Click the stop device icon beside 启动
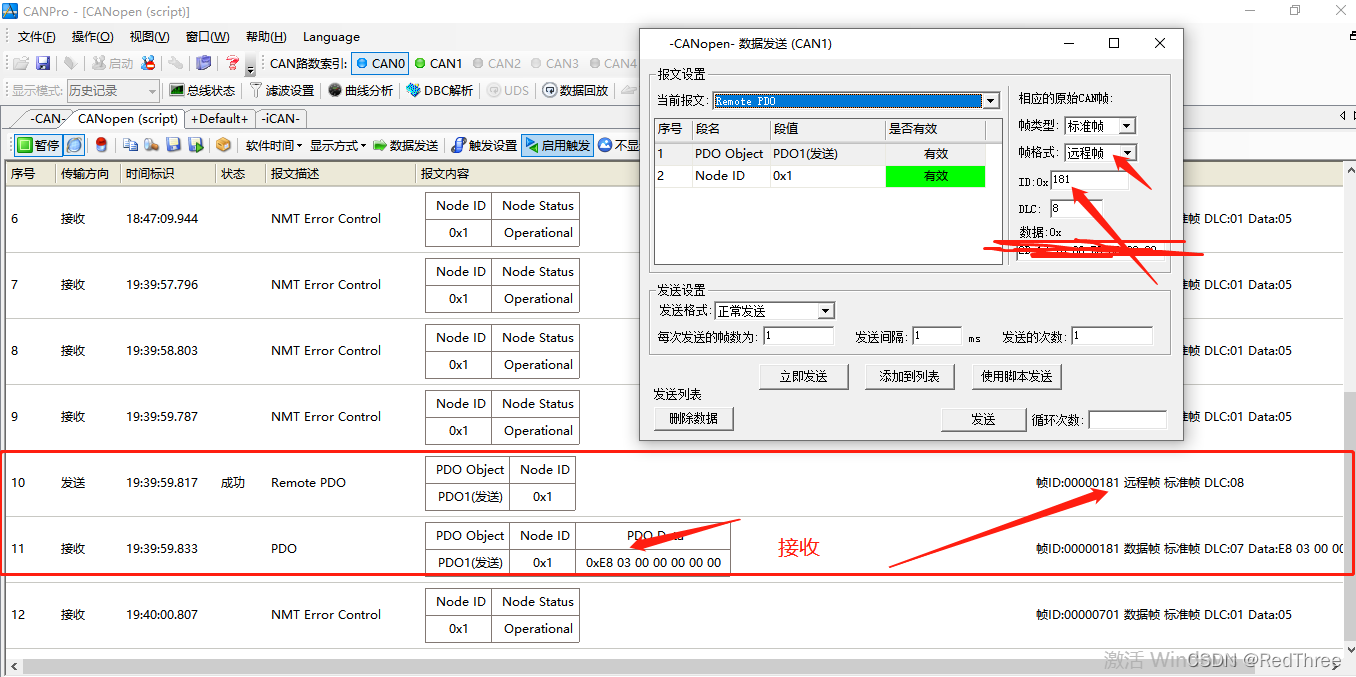 (x=148, y=63)
